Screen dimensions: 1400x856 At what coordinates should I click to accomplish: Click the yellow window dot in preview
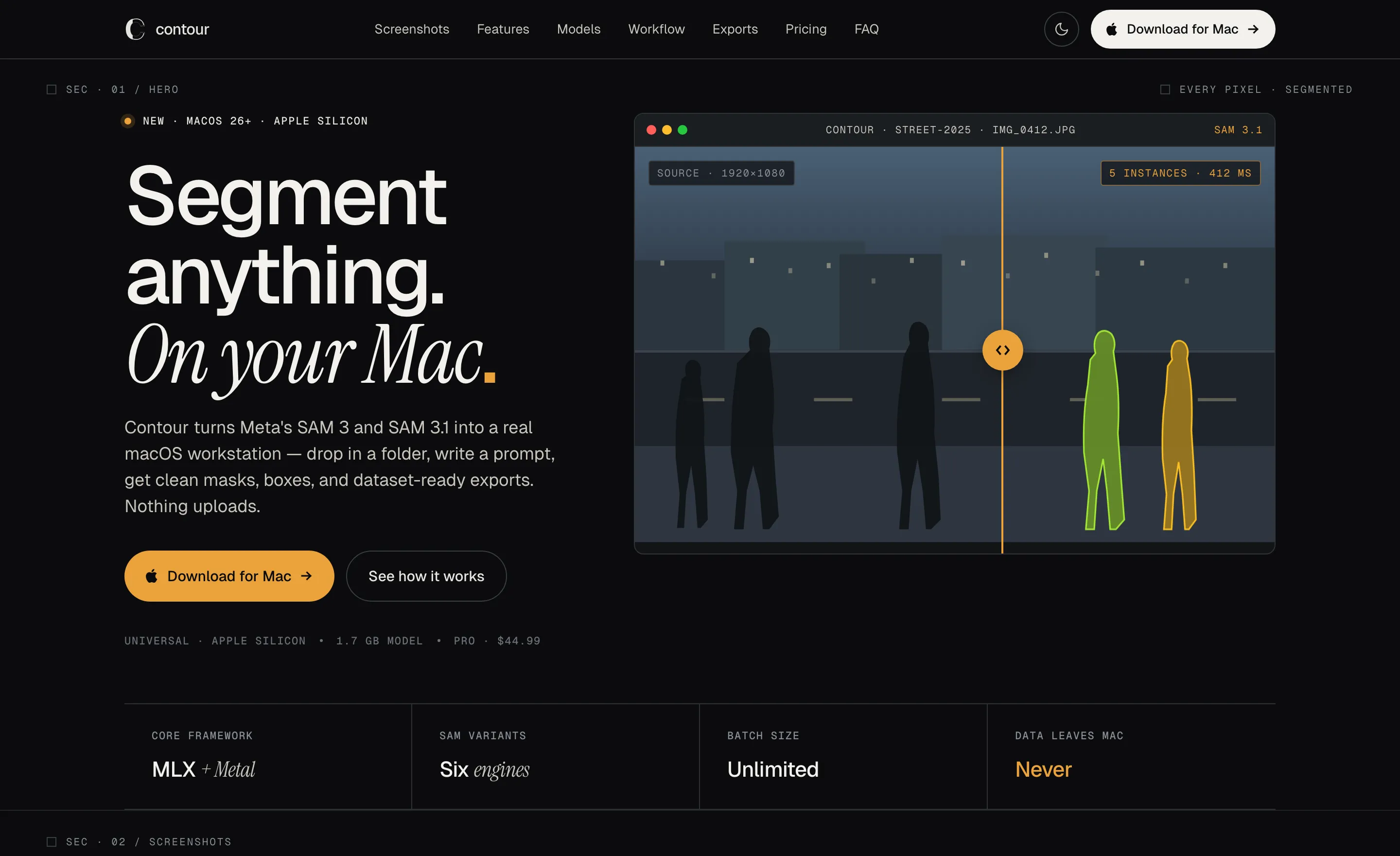pos(666,129)
